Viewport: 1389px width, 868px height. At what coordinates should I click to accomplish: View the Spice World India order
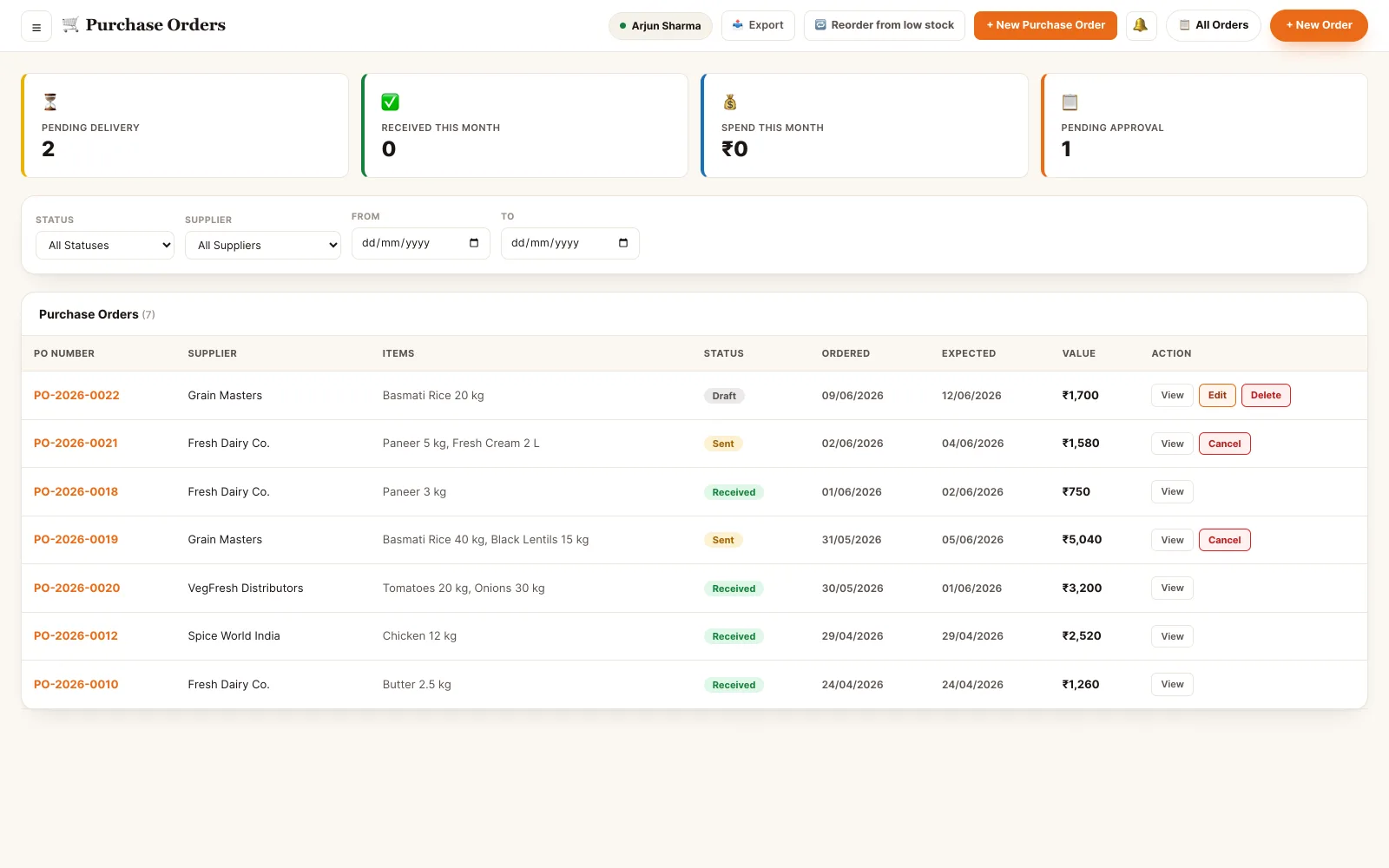tap(1172, 636)
